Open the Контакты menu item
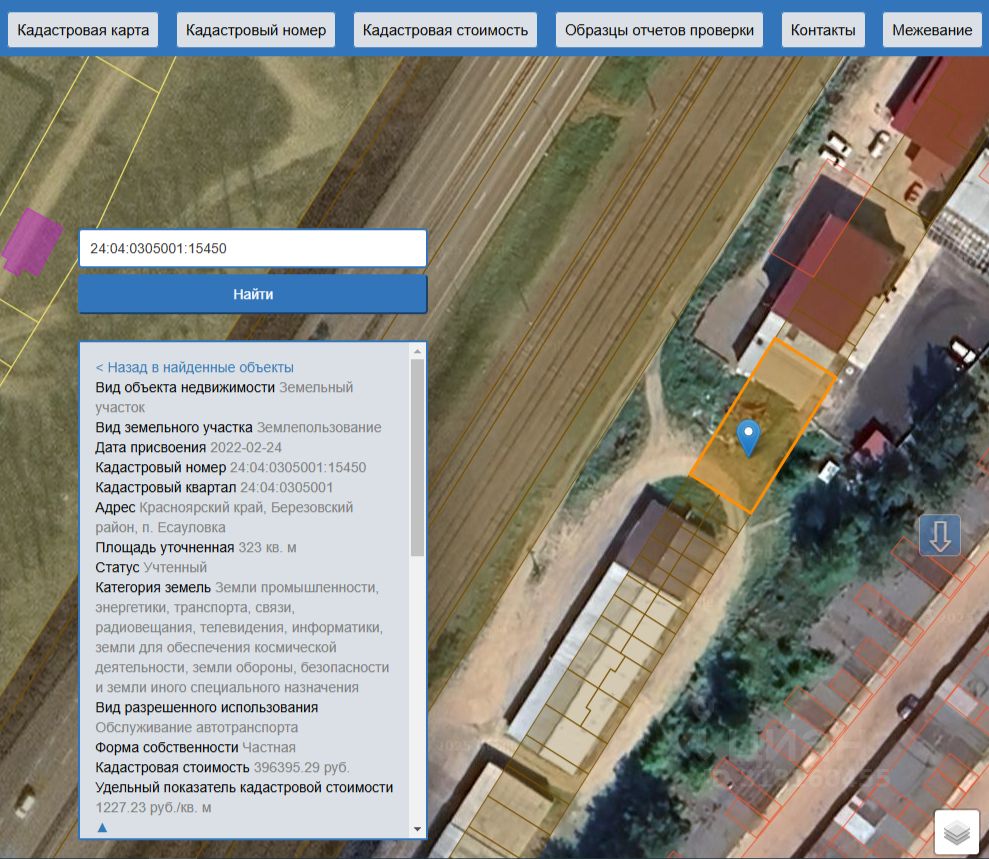The width and height of the screenshot is (989, 859). (x=823, y=30)
